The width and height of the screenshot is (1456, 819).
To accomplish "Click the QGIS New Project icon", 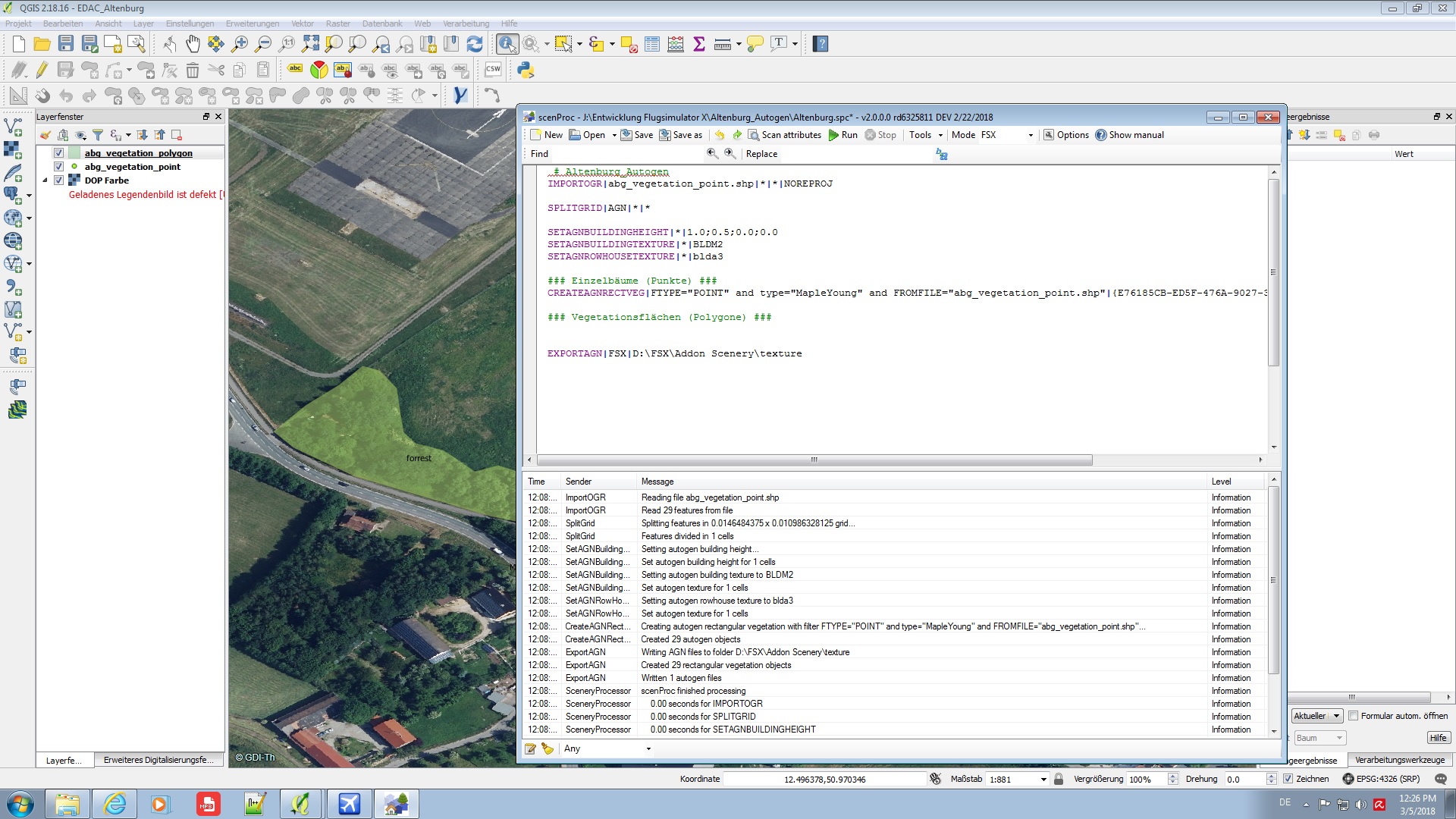I will click(19, 44).
